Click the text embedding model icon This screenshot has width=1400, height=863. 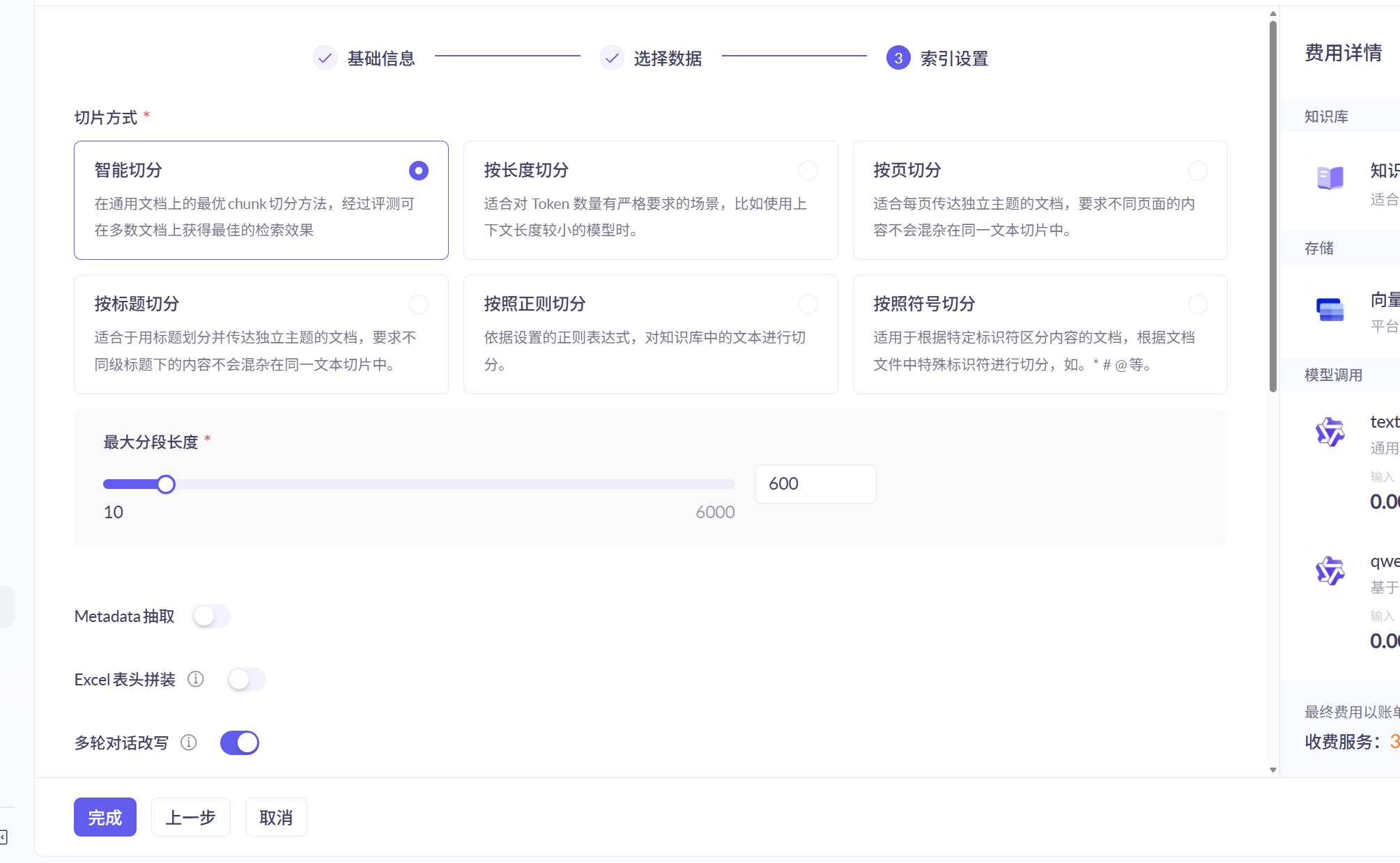click(x=1330, y=432)
